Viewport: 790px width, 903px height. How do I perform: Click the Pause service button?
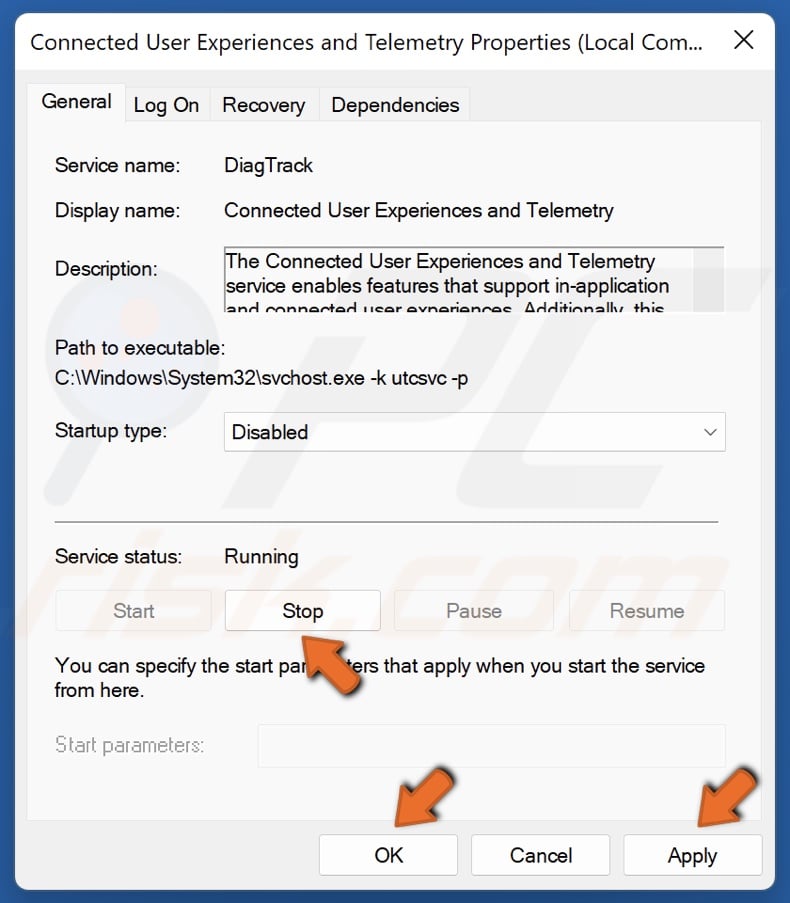(x=474, y=611)
